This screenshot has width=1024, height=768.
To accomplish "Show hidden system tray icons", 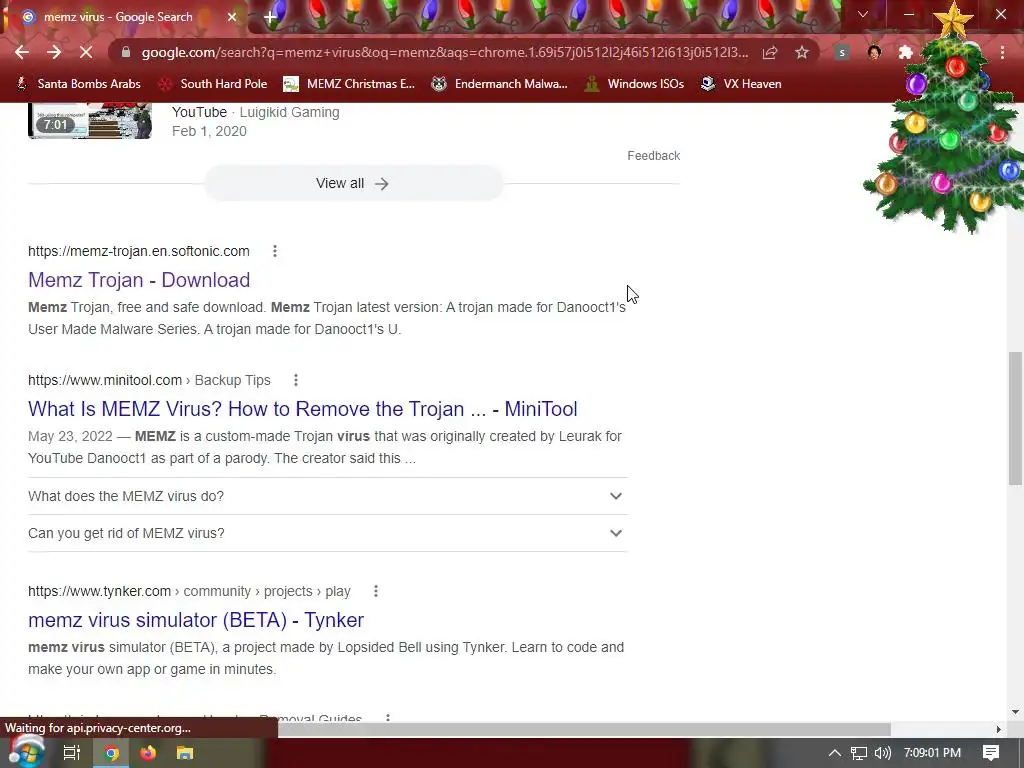I will pos(835,753).
